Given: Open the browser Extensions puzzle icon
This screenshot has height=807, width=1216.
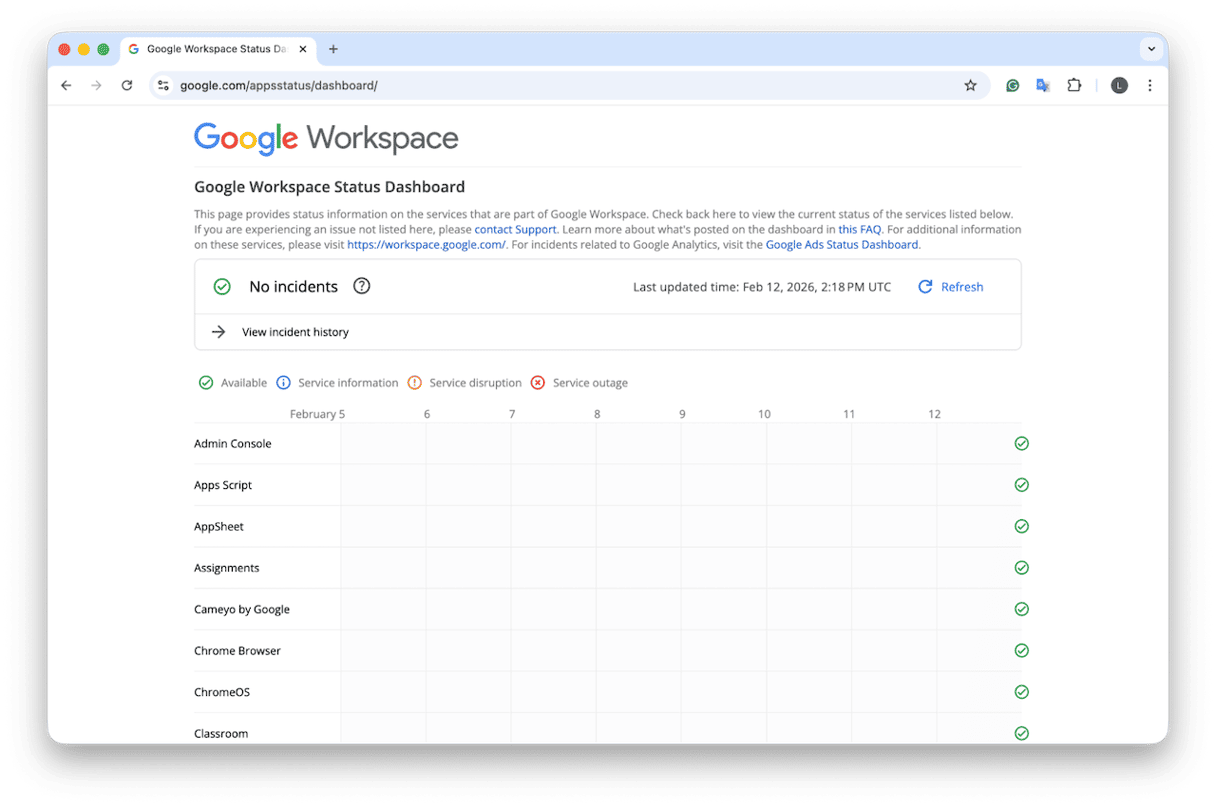Looking at the screenshot, I should [1074, 86].
